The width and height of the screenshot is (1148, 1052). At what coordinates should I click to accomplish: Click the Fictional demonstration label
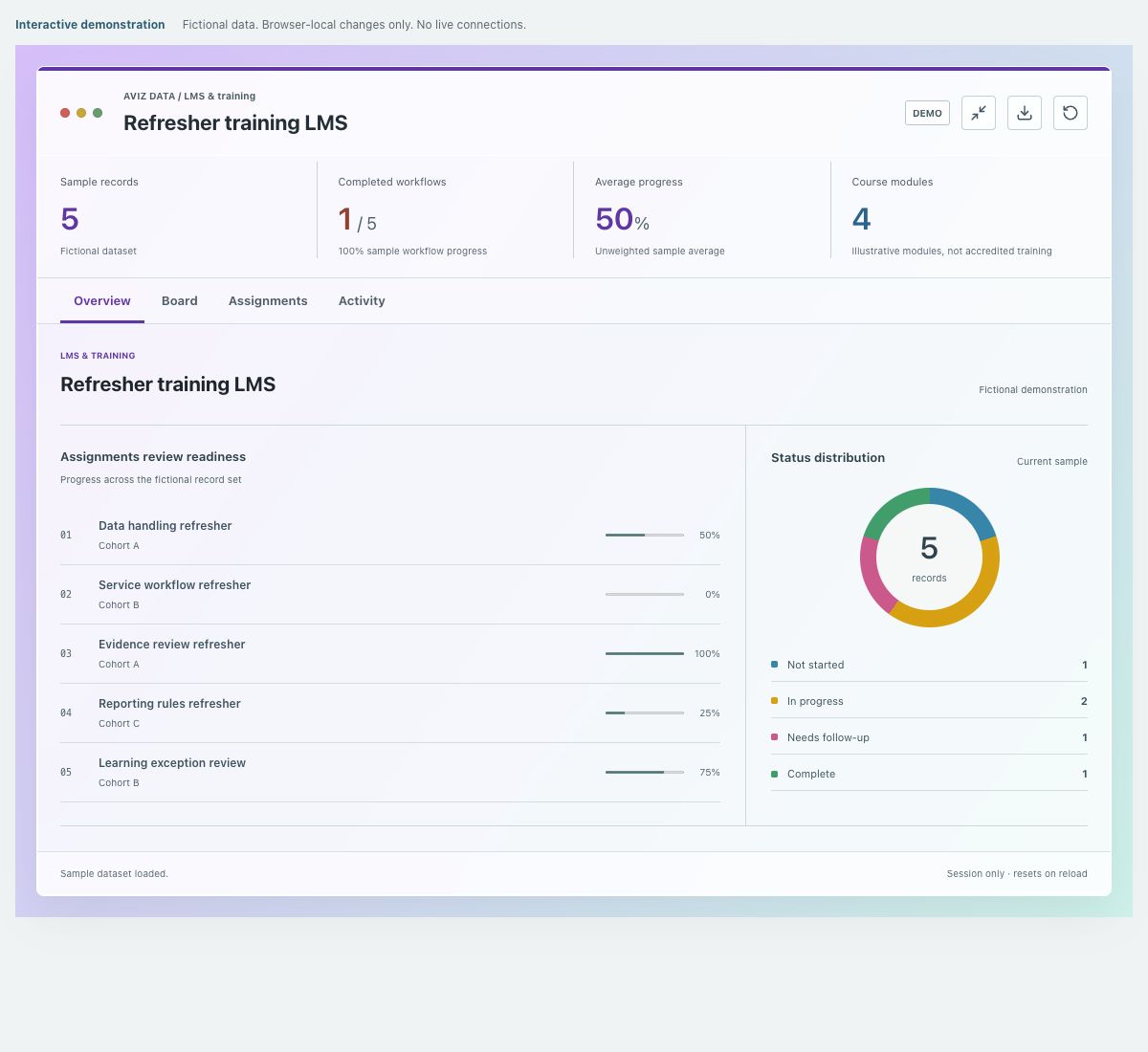[1033, 389]
